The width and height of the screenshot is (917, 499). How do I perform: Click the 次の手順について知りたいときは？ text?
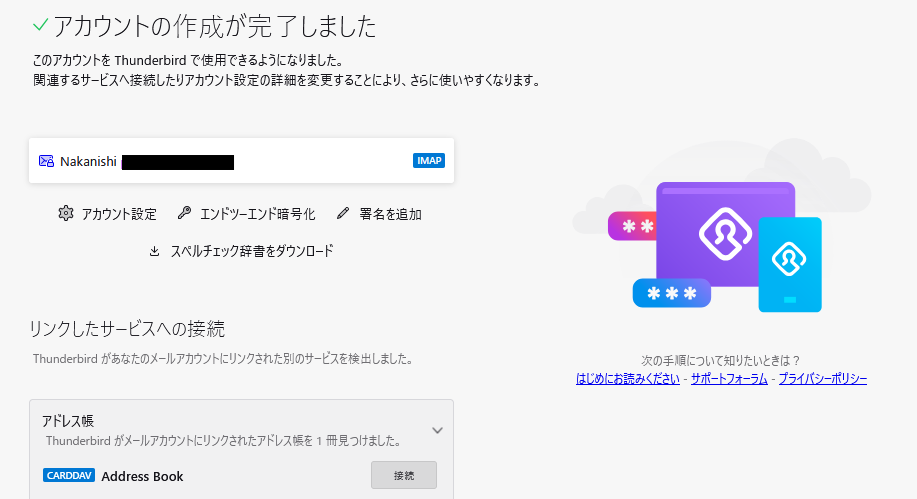[x=720, y=360]
